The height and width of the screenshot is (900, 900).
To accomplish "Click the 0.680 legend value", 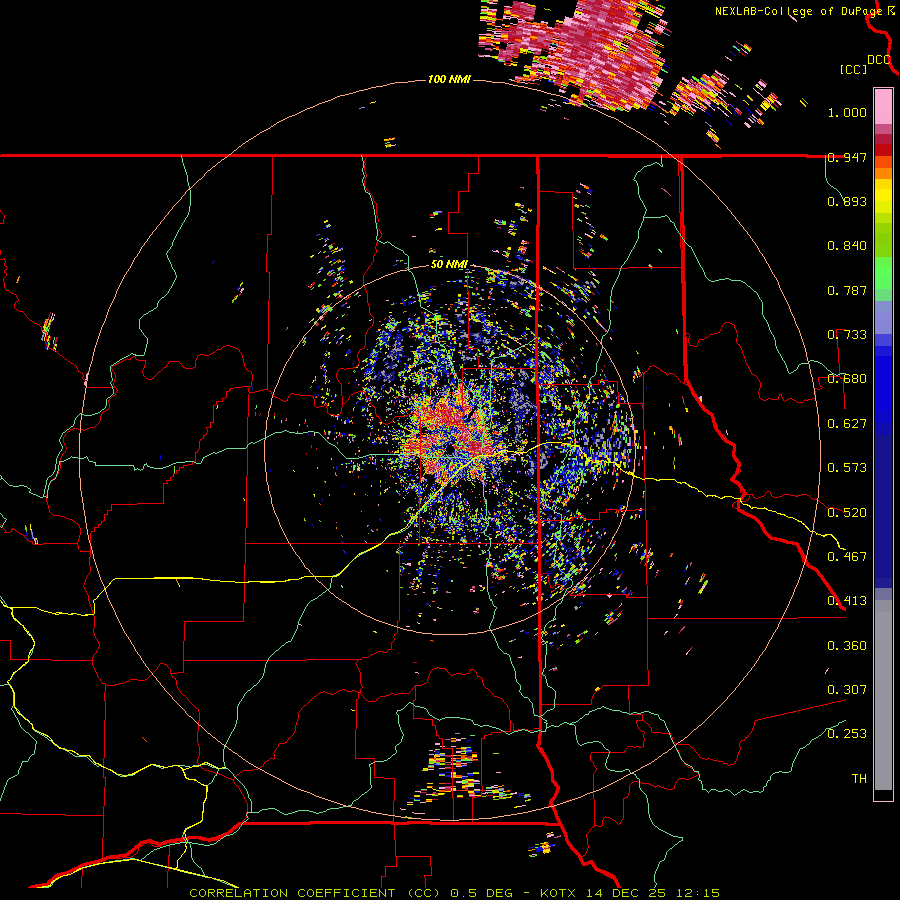I will point(847,379).
